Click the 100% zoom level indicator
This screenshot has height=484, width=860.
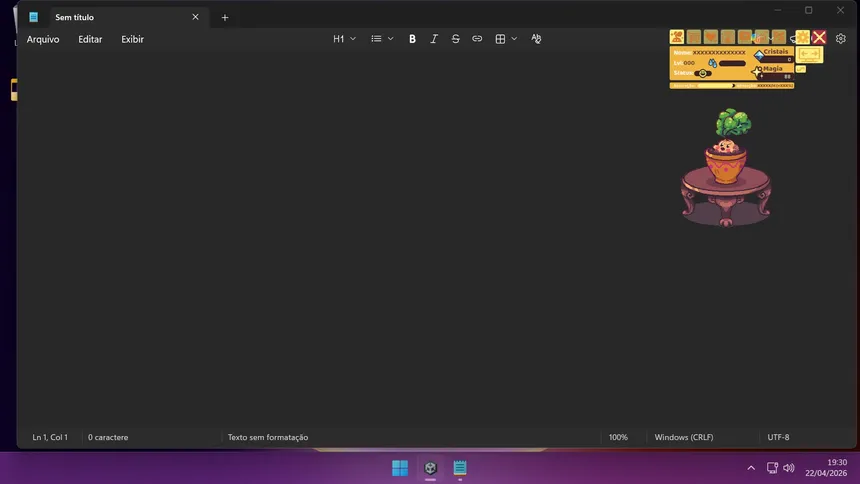(618, 437)
